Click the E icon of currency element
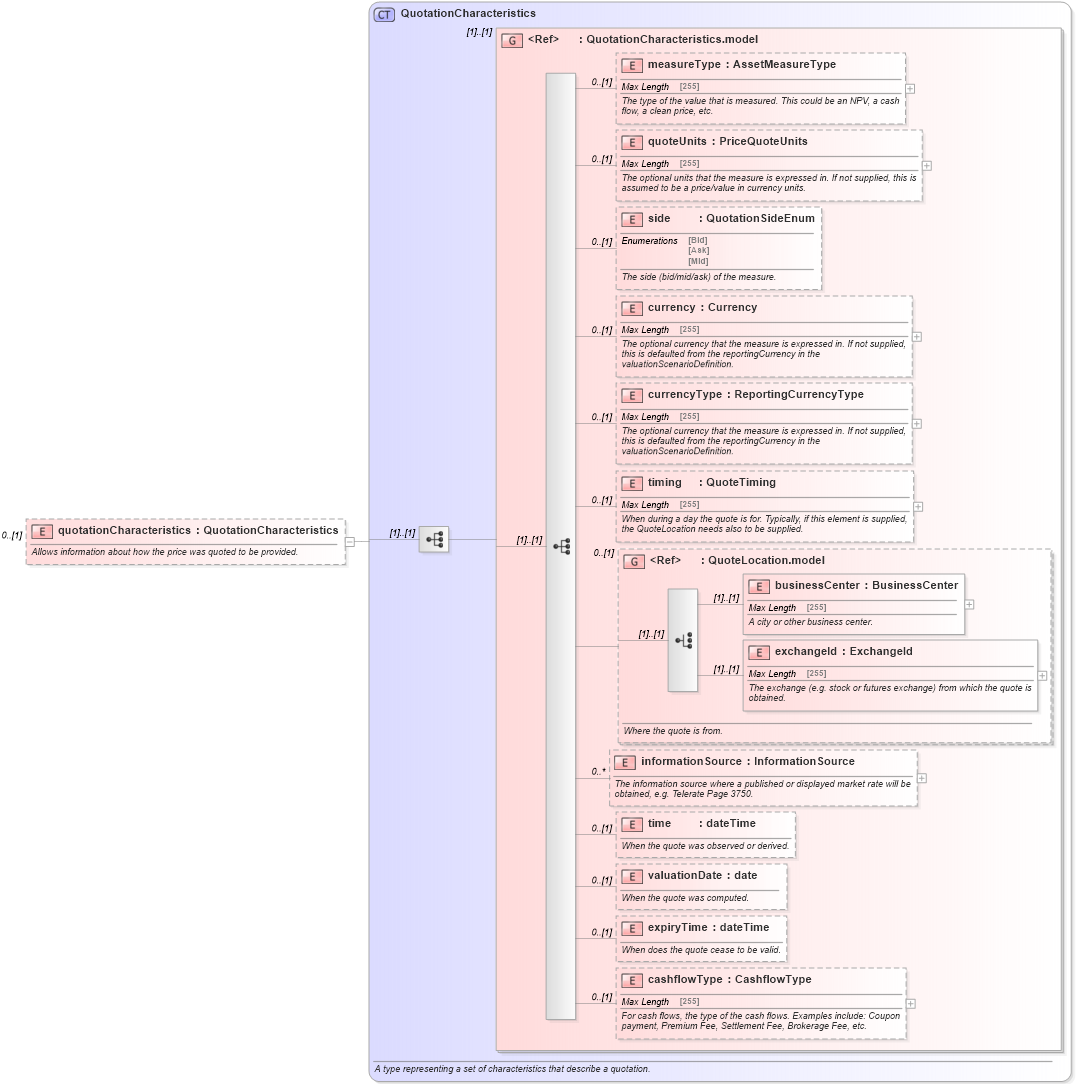This screenshot has height=1084, width=1076. point(632,308)
